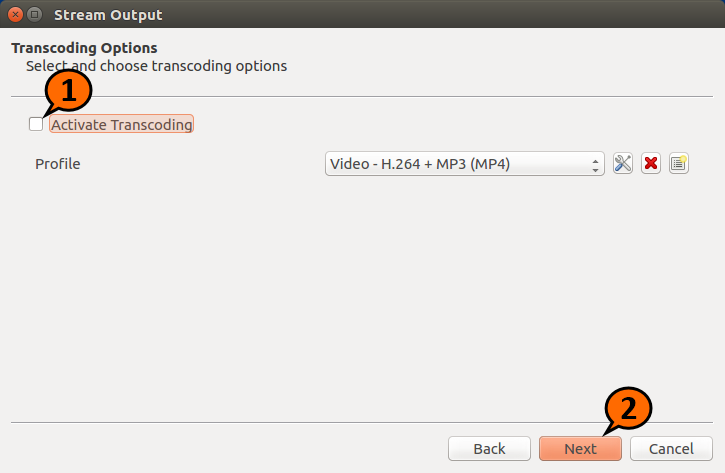This screenshot has height=473, width=725.
Task: Close the Stream Output window
Action: pos(15,15)
